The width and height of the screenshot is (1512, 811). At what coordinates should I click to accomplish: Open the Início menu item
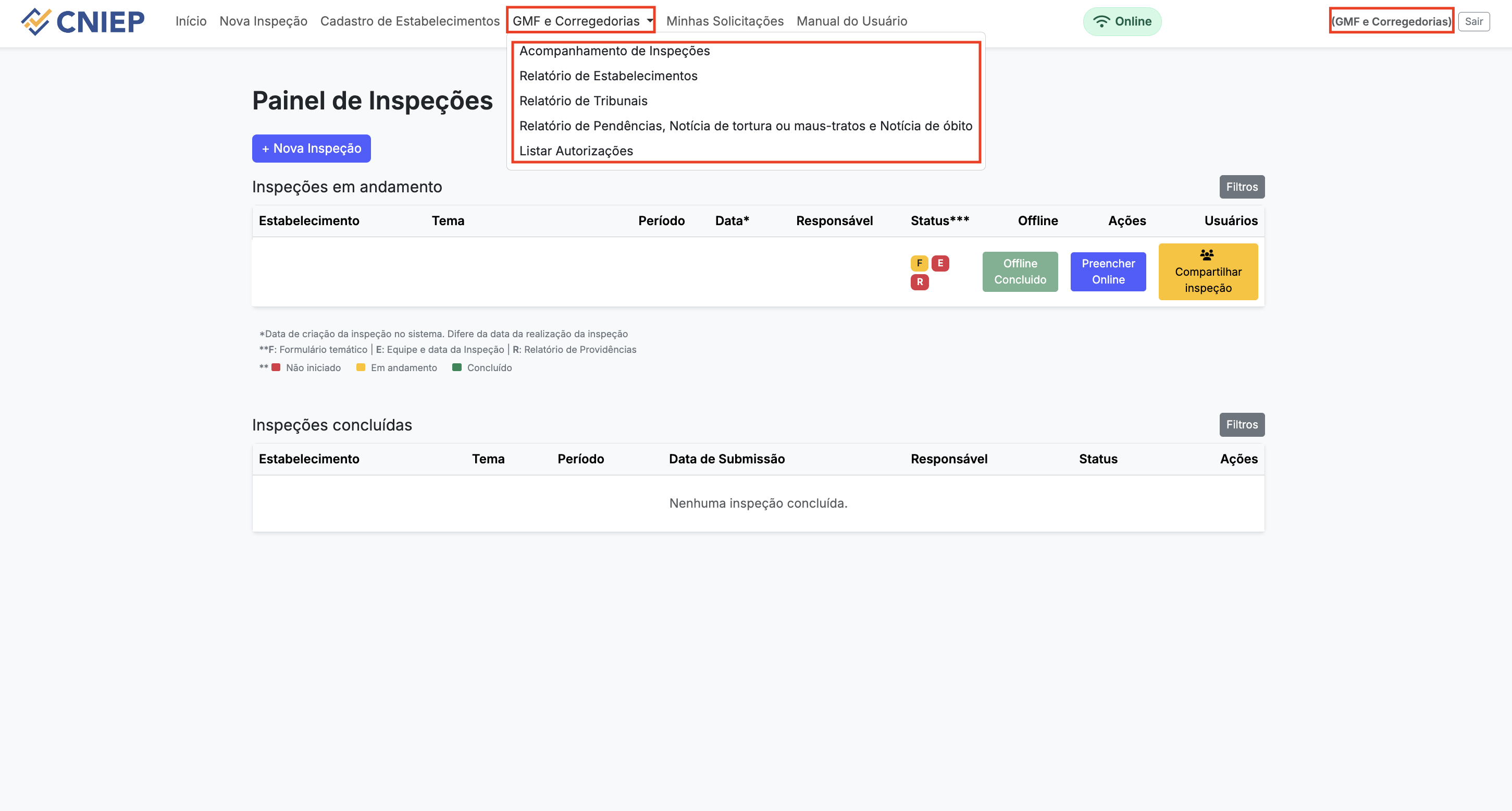(x=191, y=21)
